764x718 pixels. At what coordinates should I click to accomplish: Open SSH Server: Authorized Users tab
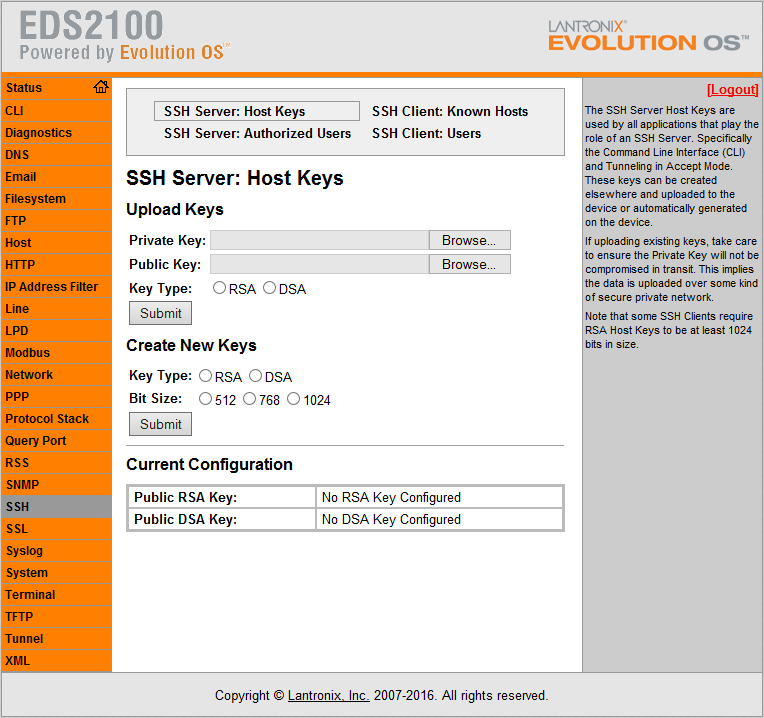click(257, 133)
